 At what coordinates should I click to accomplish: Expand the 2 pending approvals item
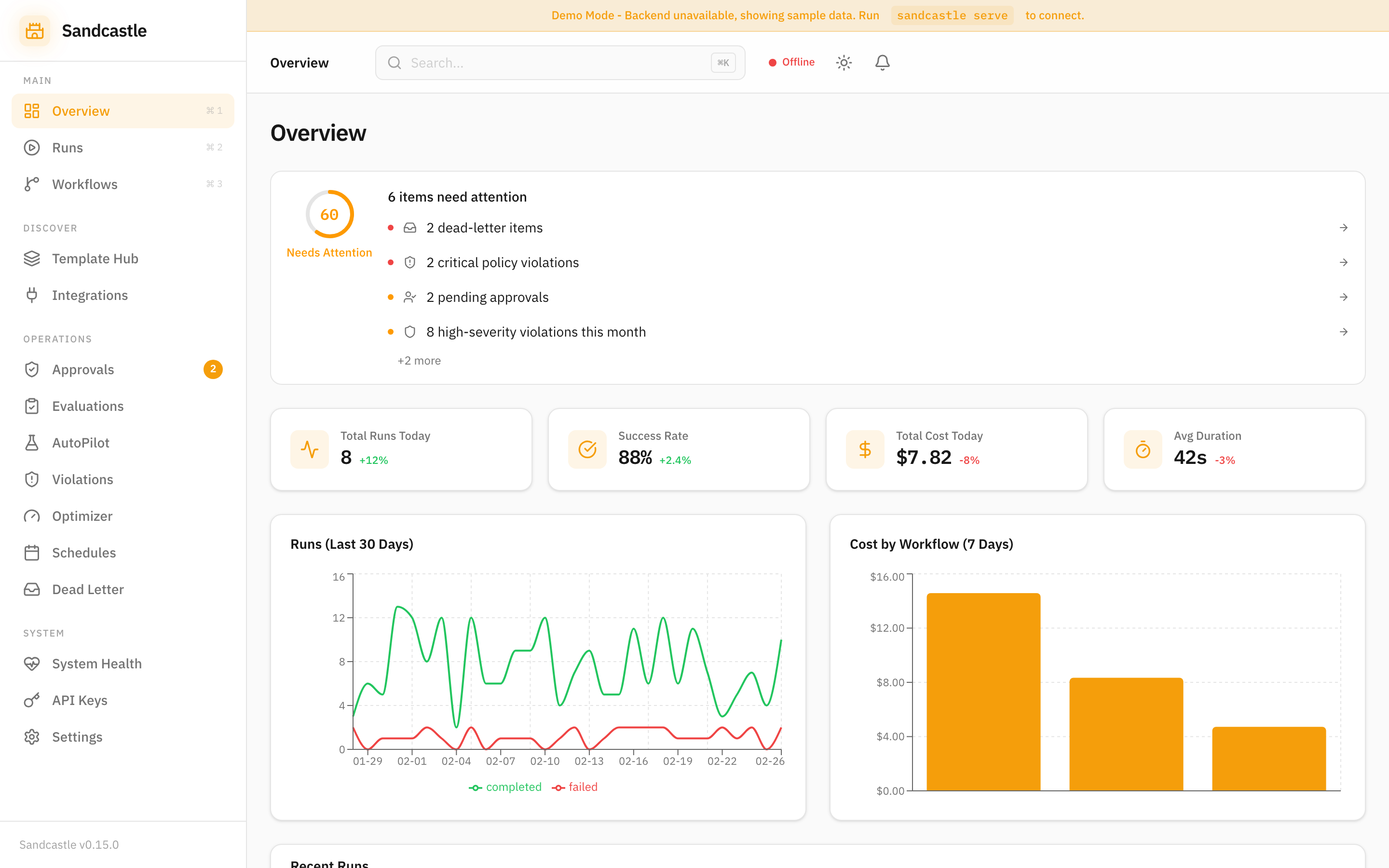tap(487, 297)
